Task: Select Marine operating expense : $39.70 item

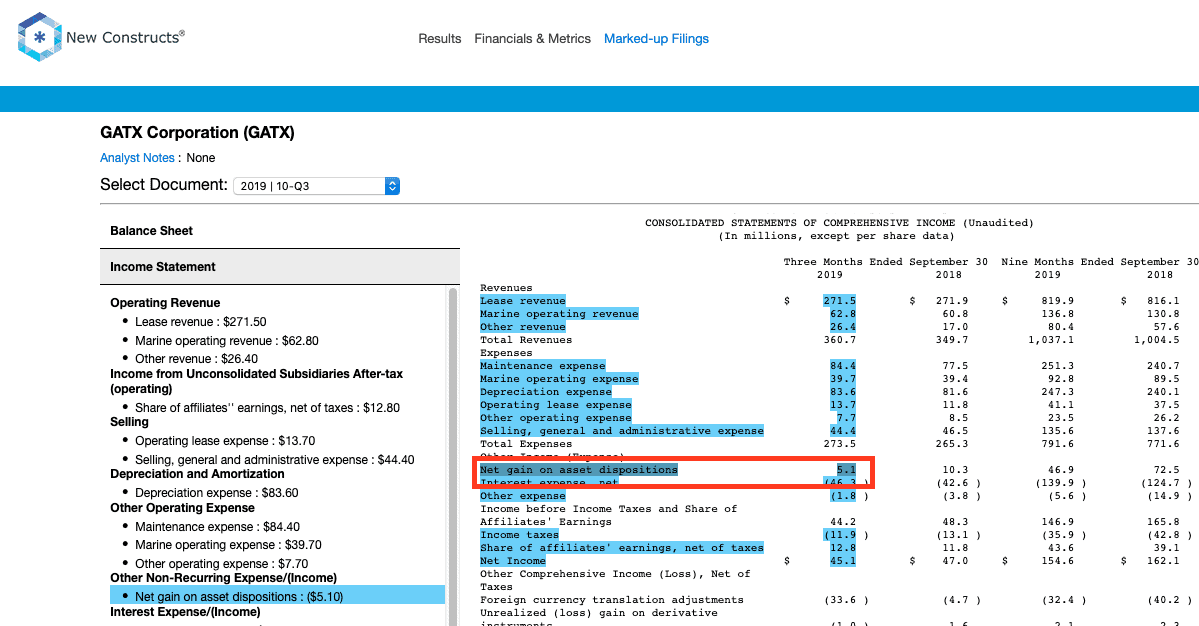Action: click(x=228, y=545)
